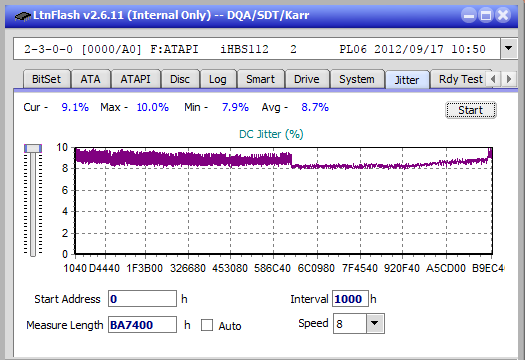This screenshot has width=525, height=360.
Task: Enable the Auto checkbox
Action: pos(207,325)
